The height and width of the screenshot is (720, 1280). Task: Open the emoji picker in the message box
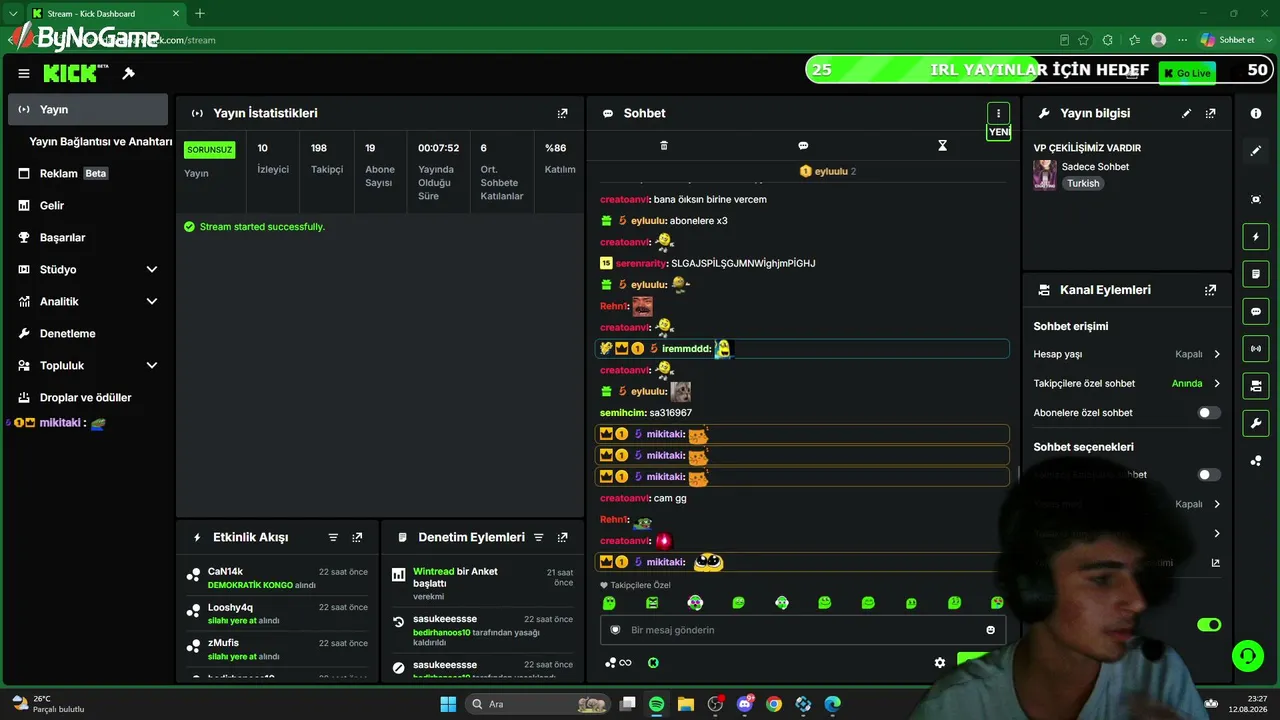991,630
